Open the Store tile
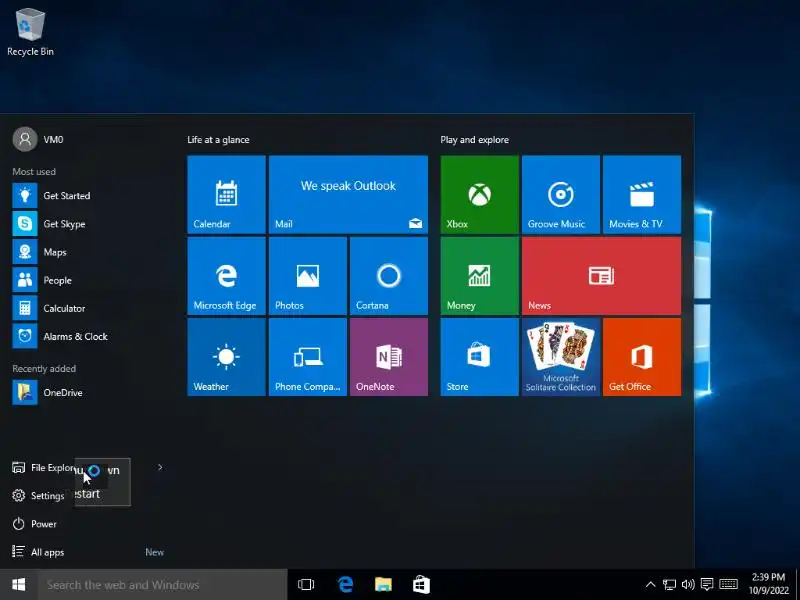 (x=480, y=357)
